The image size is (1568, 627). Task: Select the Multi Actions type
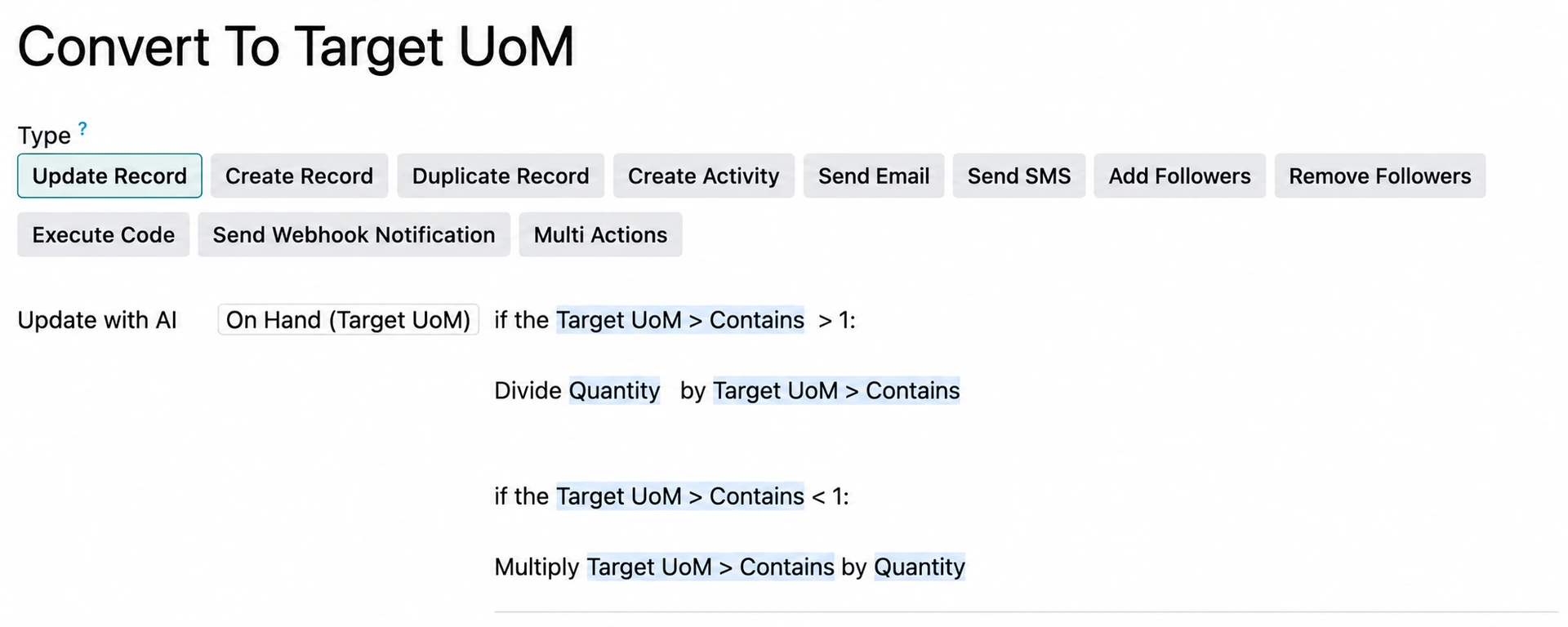pos(600,234)
